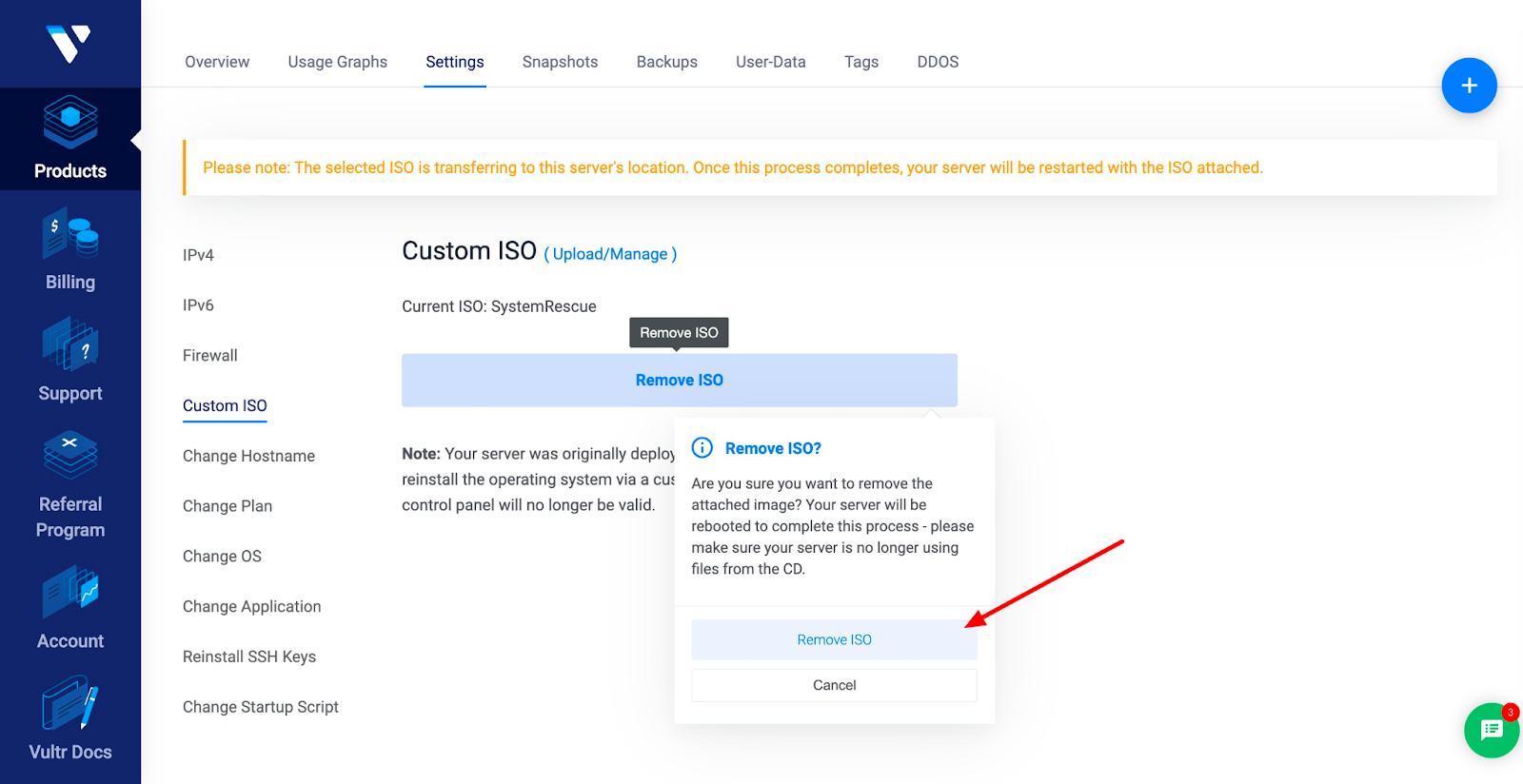Open the DDOS tab
This screenshot has width=1523, height=784.
pos(938,62)
